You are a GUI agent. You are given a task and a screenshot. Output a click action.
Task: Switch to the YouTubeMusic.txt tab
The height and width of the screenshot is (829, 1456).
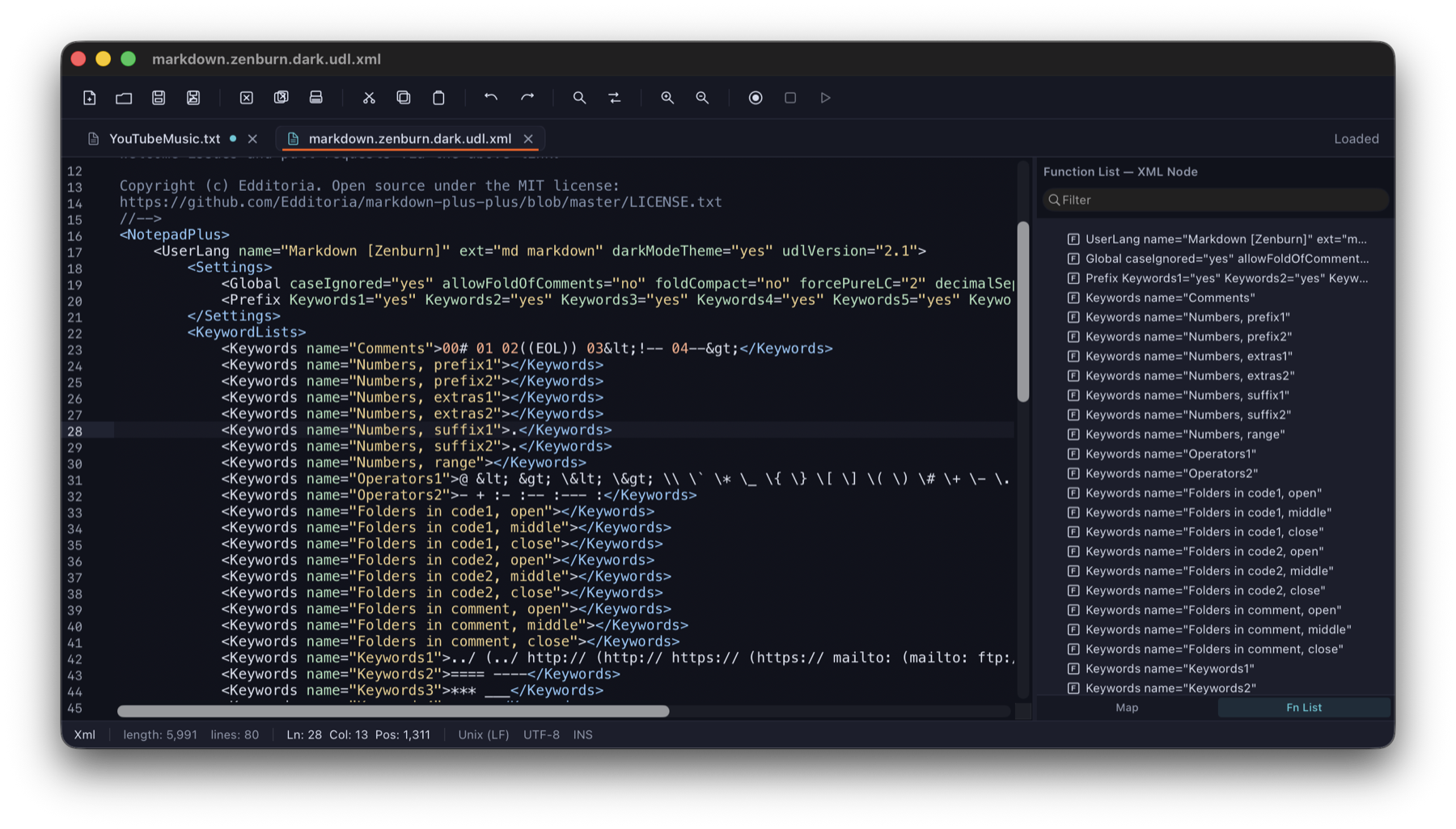click(164, 139)
